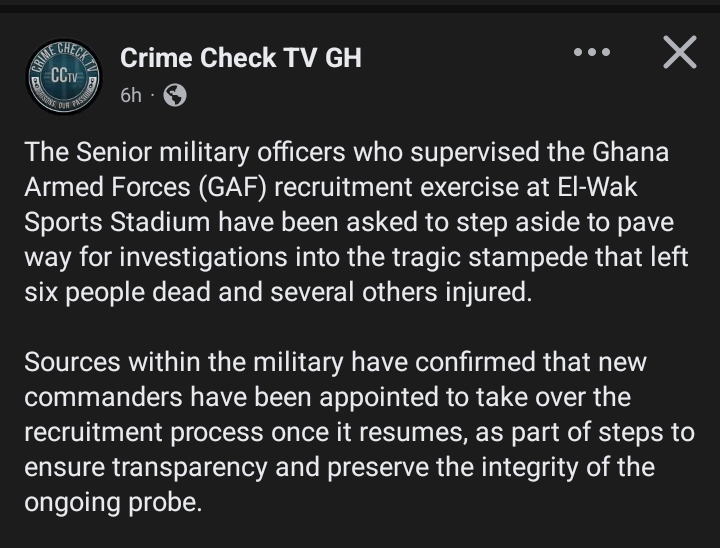Open the Crime Check TV GH page name
Screen dimensions: 720x548
240,58
